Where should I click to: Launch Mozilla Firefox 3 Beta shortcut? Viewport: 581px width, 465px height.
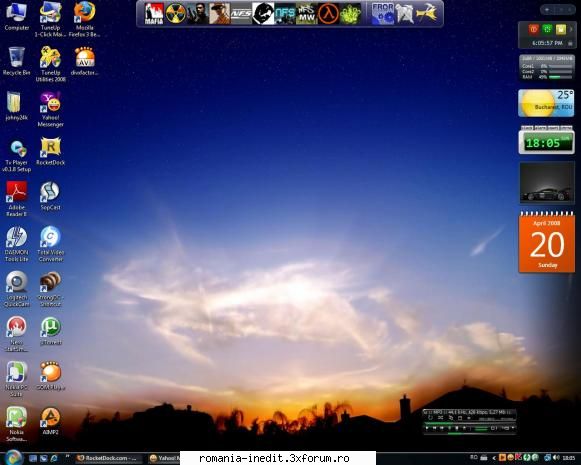84,19
